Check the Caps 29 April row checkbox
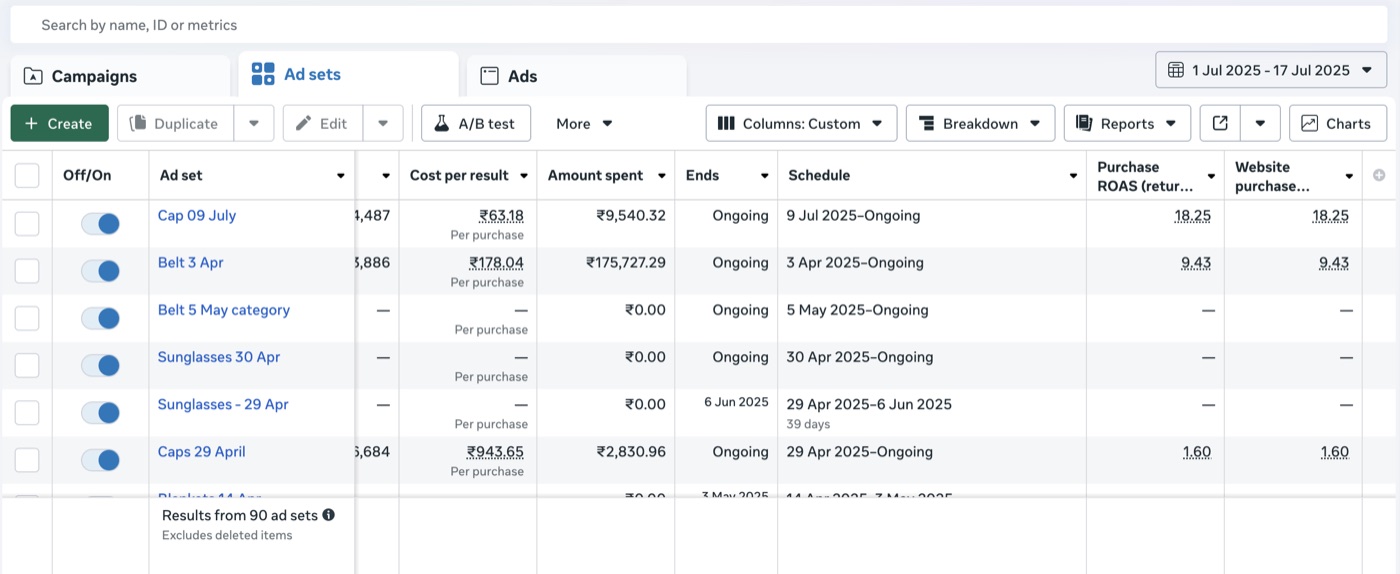This screenshot has width=1400, height=574. [27, 460]
